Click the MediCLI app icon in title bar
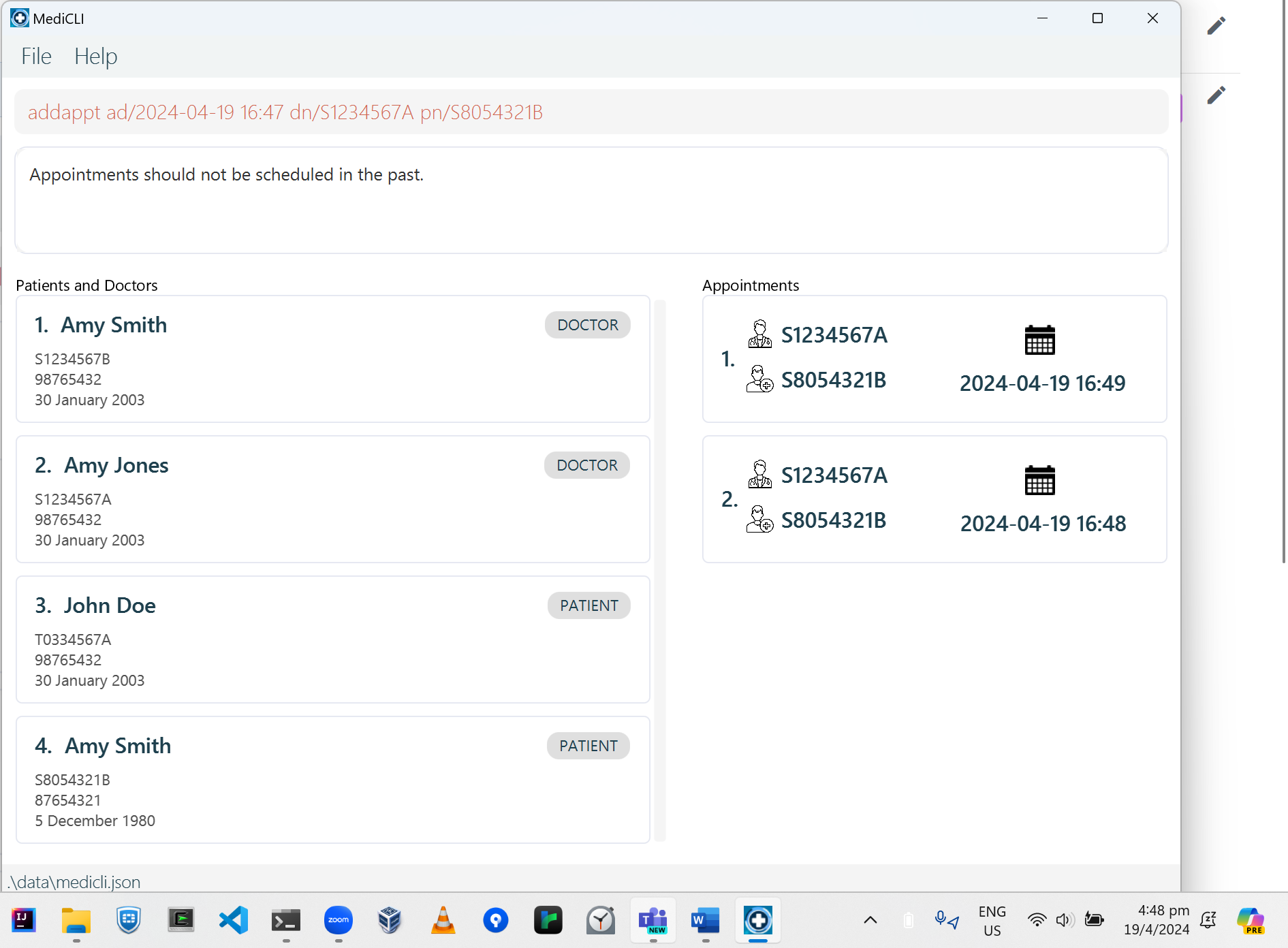 [20, 18]
